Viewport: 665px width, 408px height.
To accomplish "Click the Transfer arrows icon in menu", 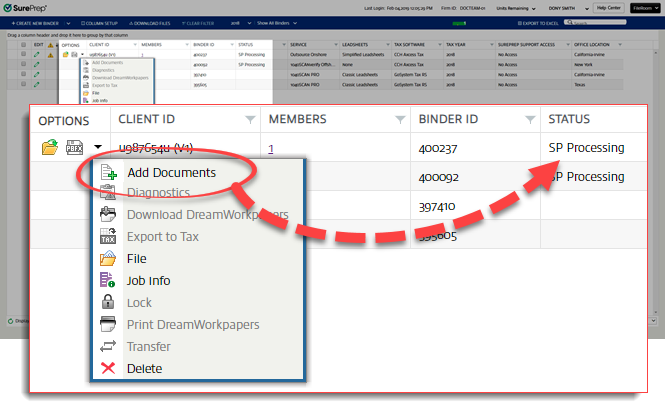I will (108, 347).
